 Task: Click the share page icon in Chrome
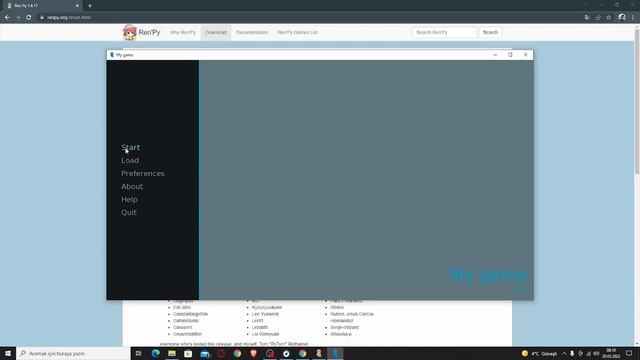598,18
